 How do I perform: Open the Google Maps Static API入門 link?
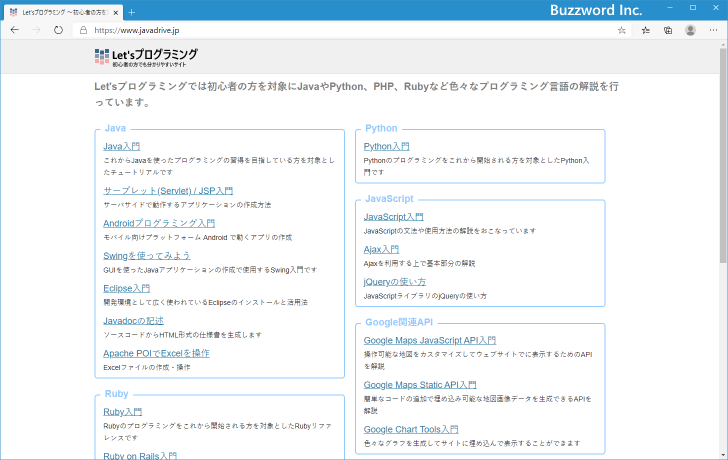click(x=420, y=385)
